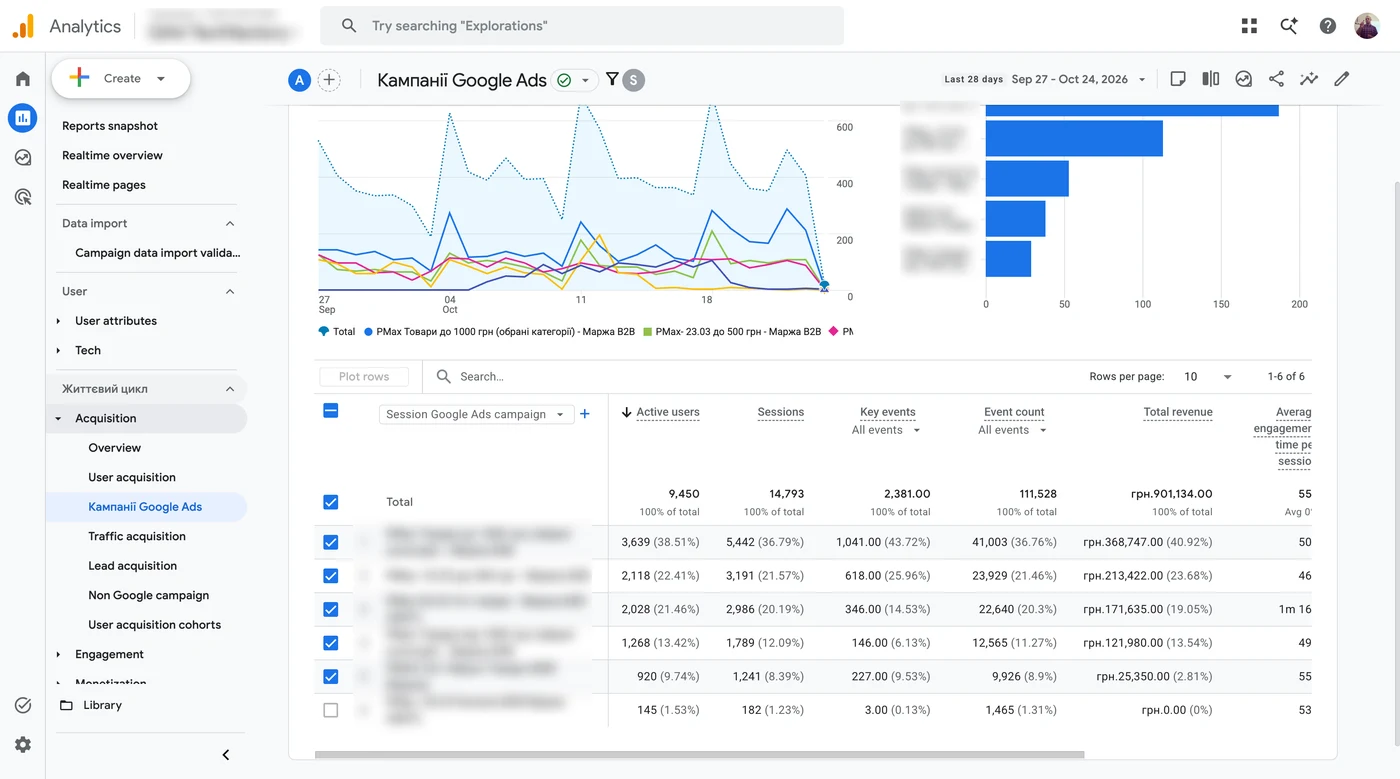Open Traffic acquisition report
Viewport: 1400px width, 779px height.
pyautogui.click(x=137, y=537)
